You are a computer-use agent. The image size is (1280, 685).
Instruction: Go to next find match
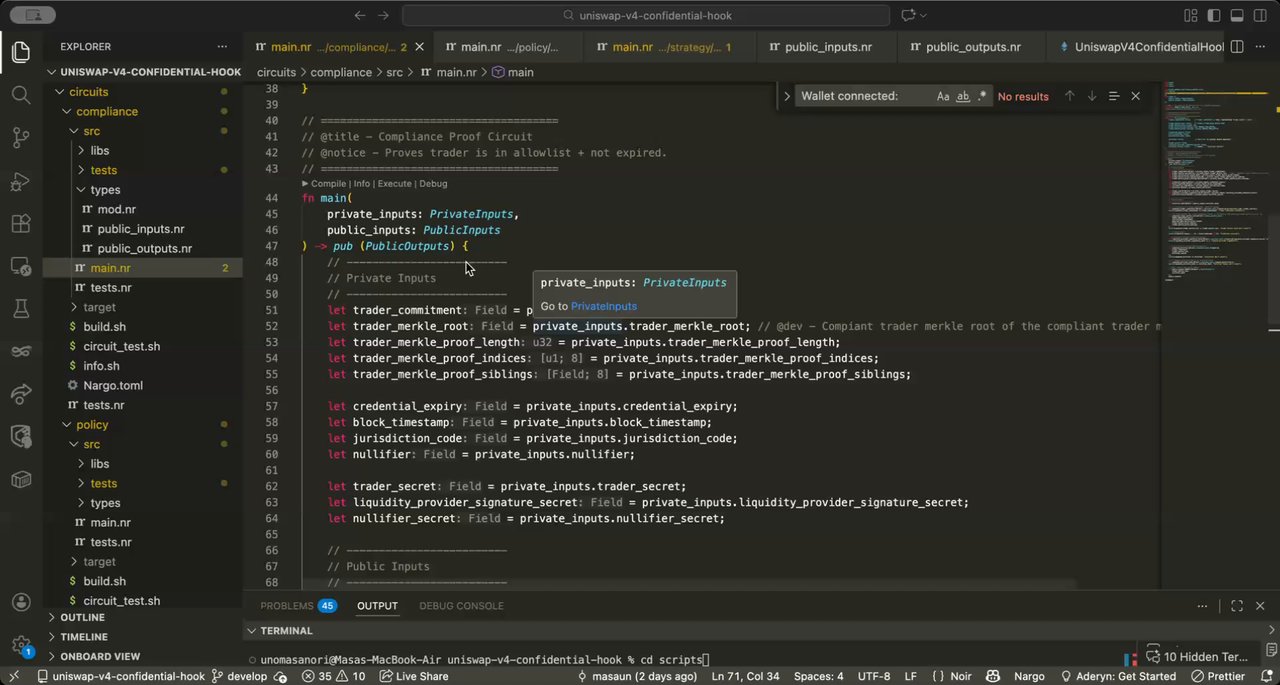pyautogui.click(x=1091, y=96)
